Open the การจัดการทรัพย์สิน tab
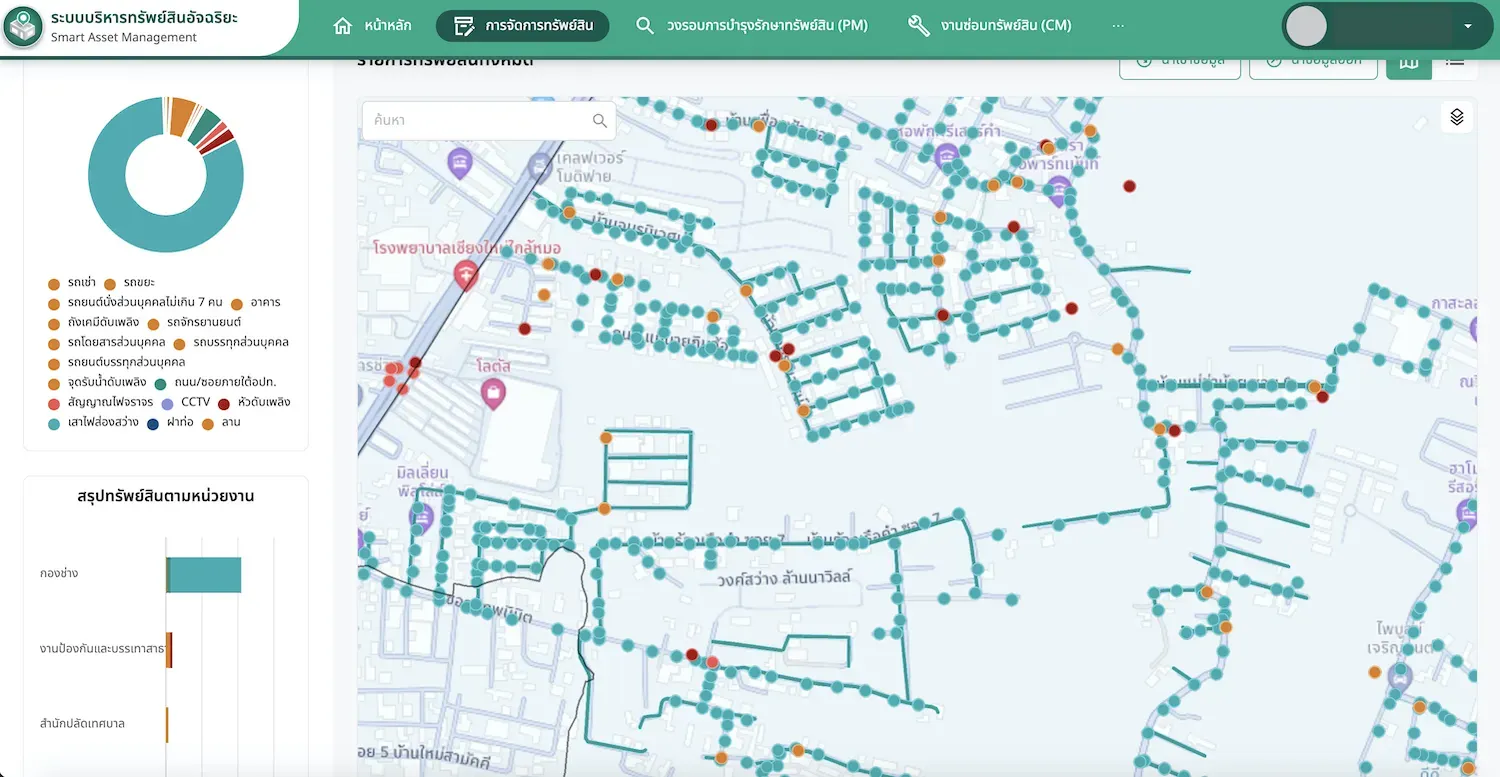 point(522,26)
